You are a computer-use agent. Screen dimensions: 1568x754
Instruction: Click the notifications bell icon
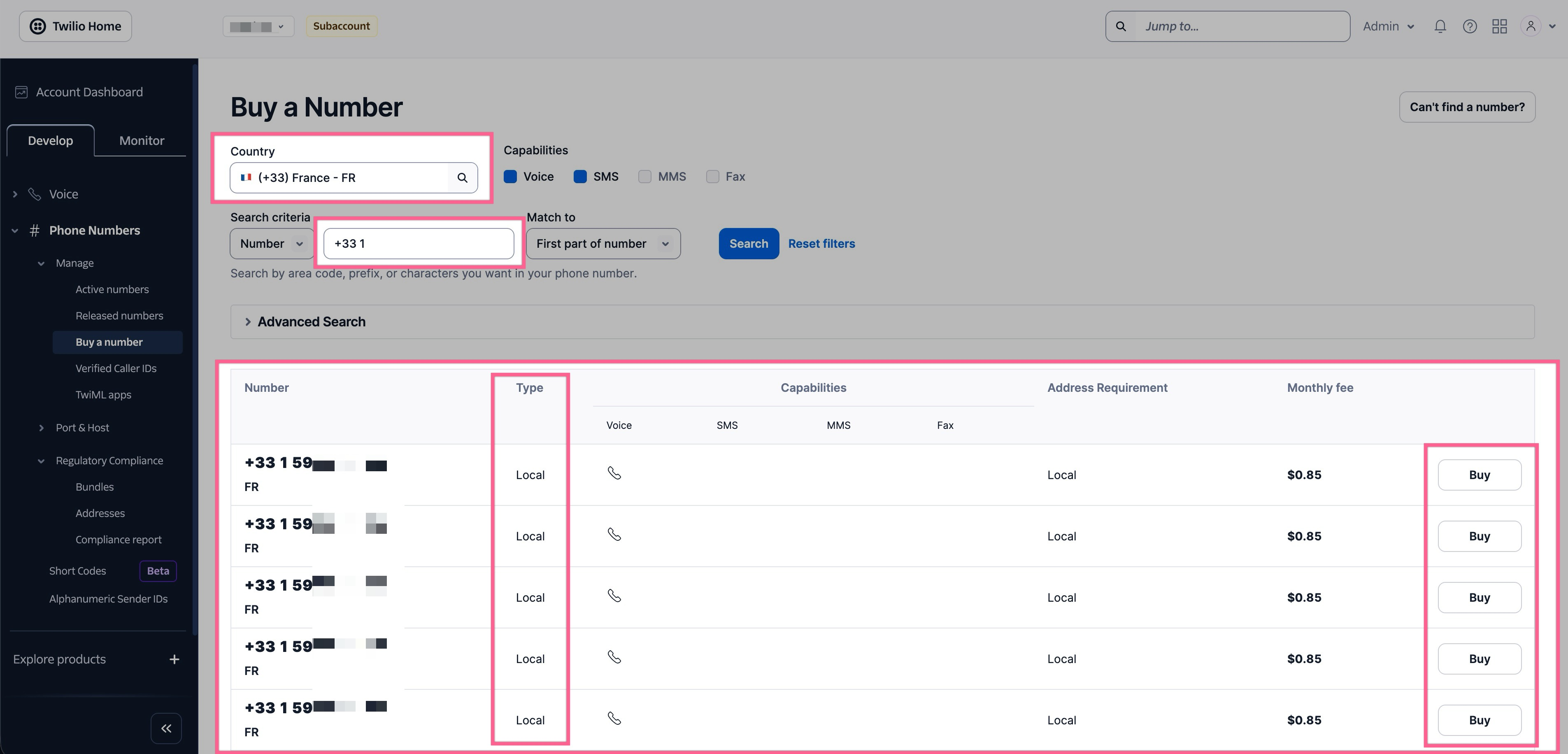(x=1440, y=26)
